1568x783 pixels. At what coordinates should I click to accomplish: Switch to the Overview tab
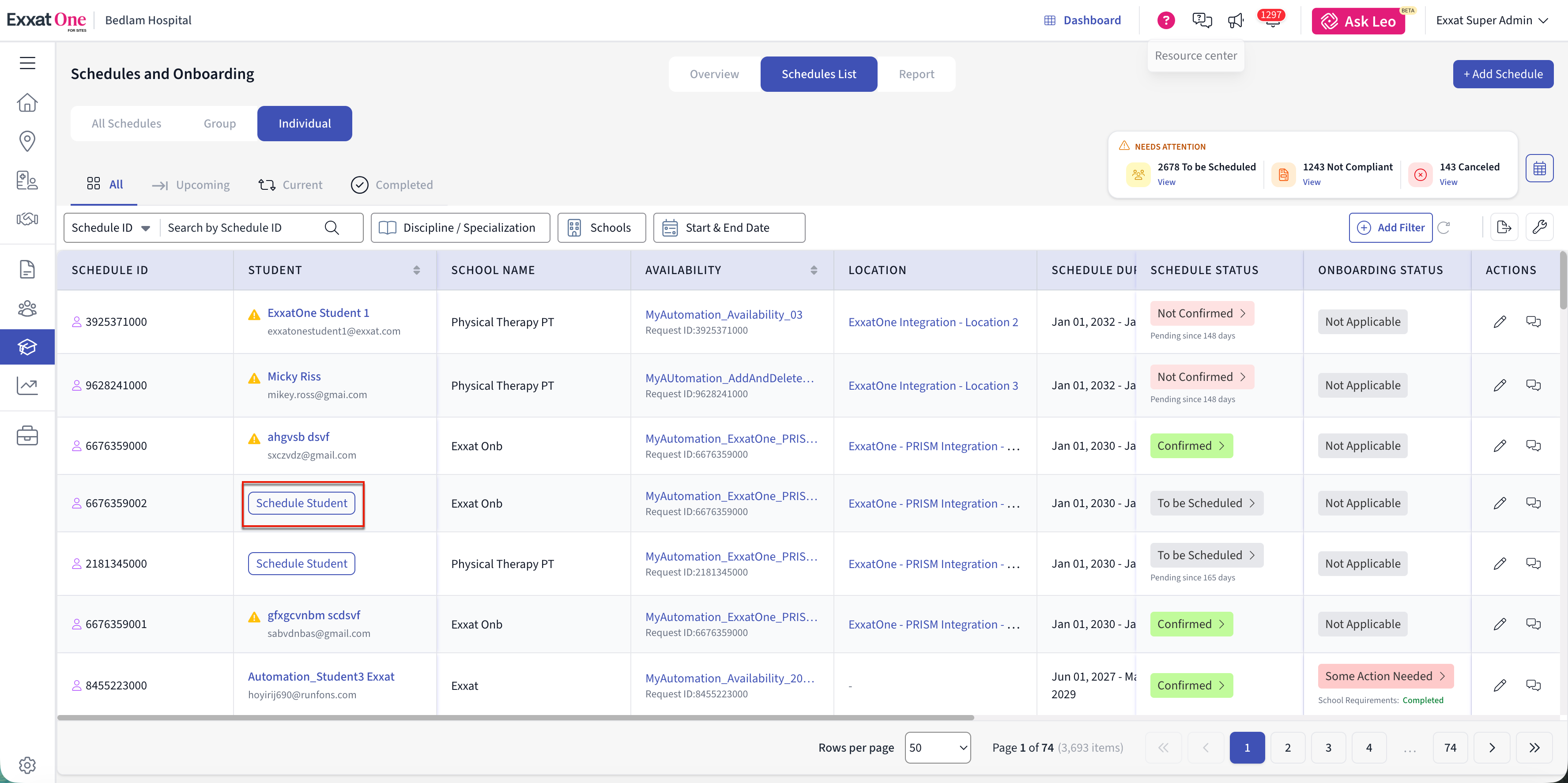coord(714,74)
